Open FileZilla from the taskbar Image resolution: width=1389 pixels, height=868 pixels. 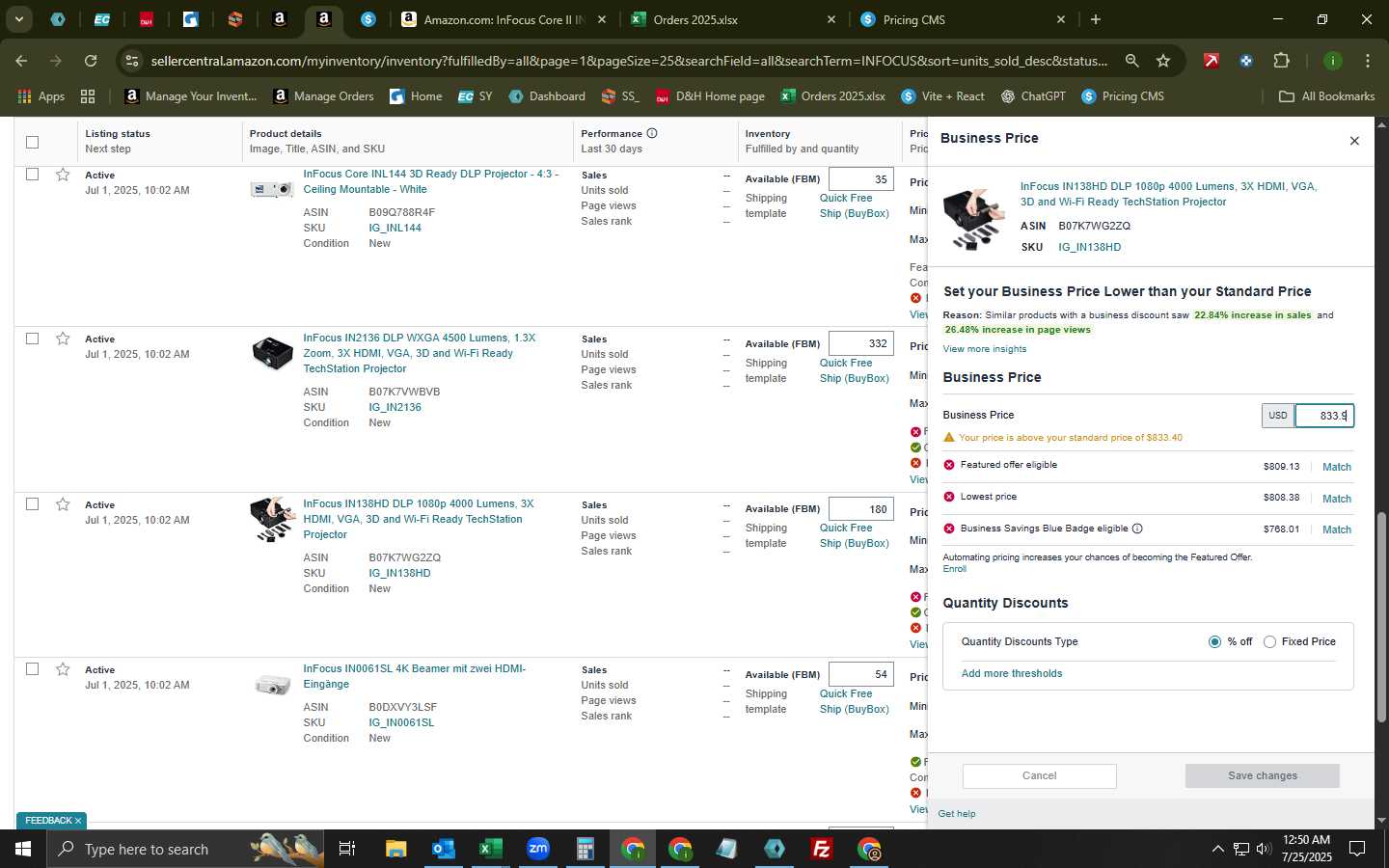(x=821, y=849)
